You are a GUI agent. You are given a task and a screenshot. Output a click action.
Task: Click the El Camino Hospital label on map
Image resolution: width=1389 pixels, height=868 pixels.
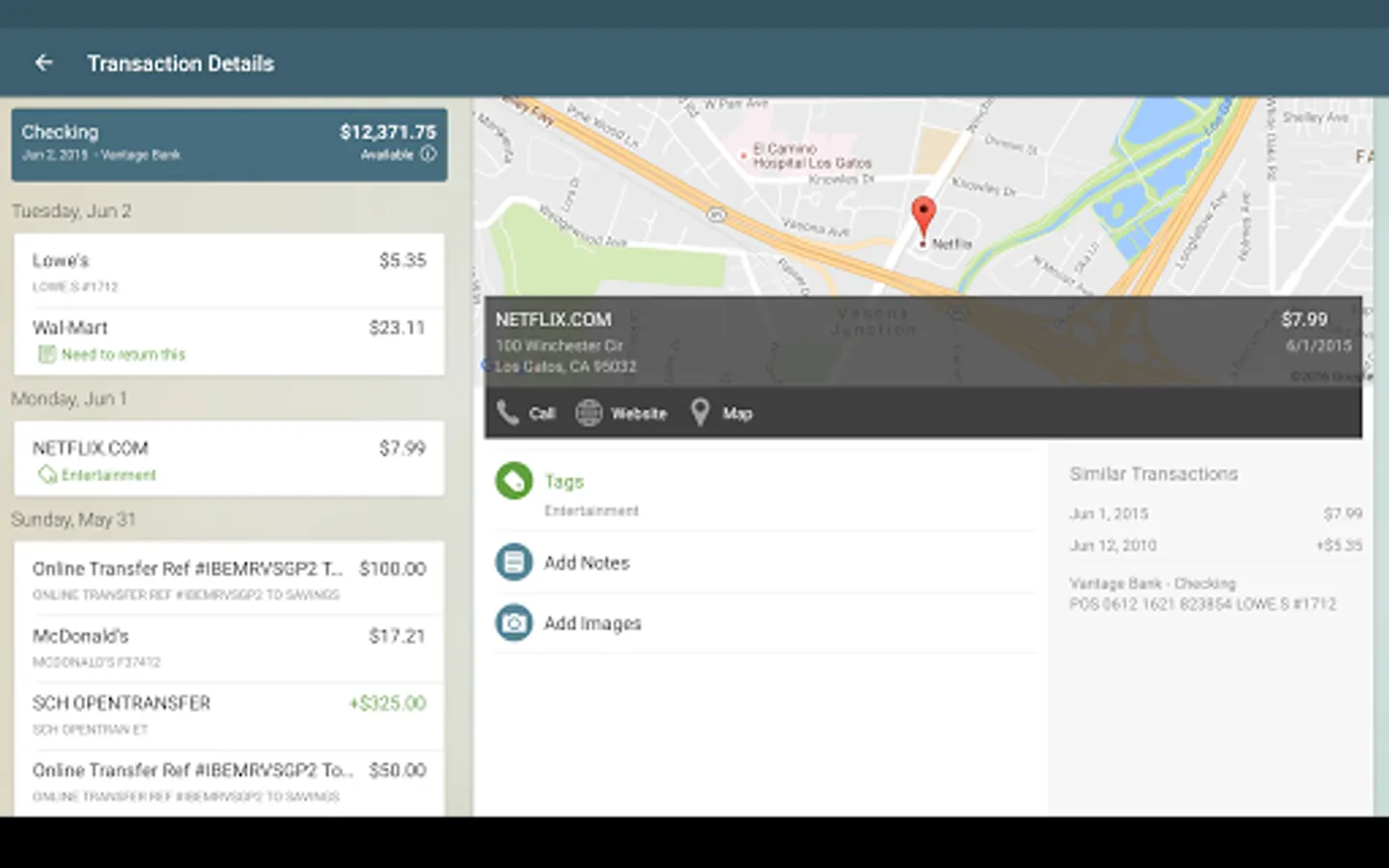tap(812, 156)
